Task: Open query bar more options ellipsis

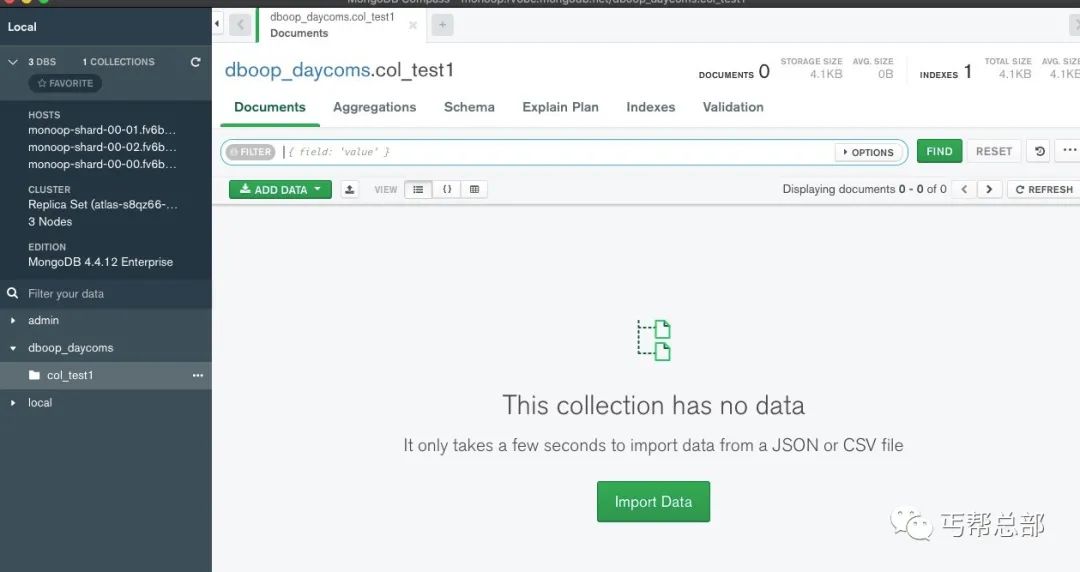Action: coord(1068,150)
